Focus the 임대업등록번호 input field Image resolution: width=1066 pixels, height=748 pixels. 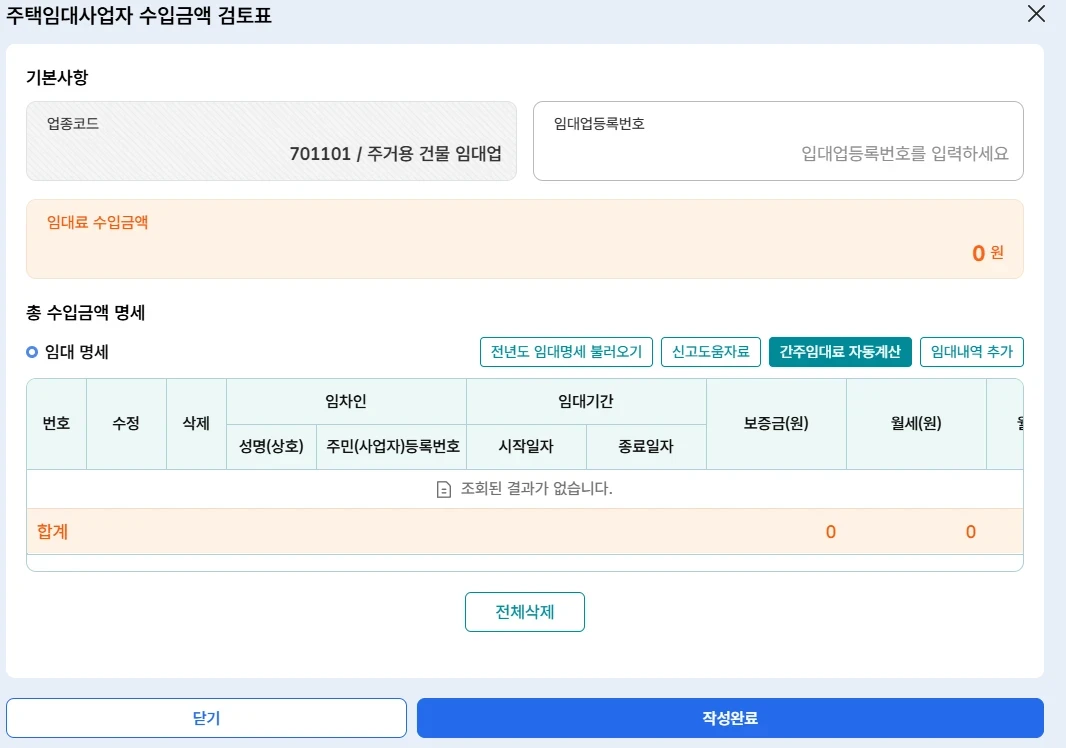[x=778, y=154]
